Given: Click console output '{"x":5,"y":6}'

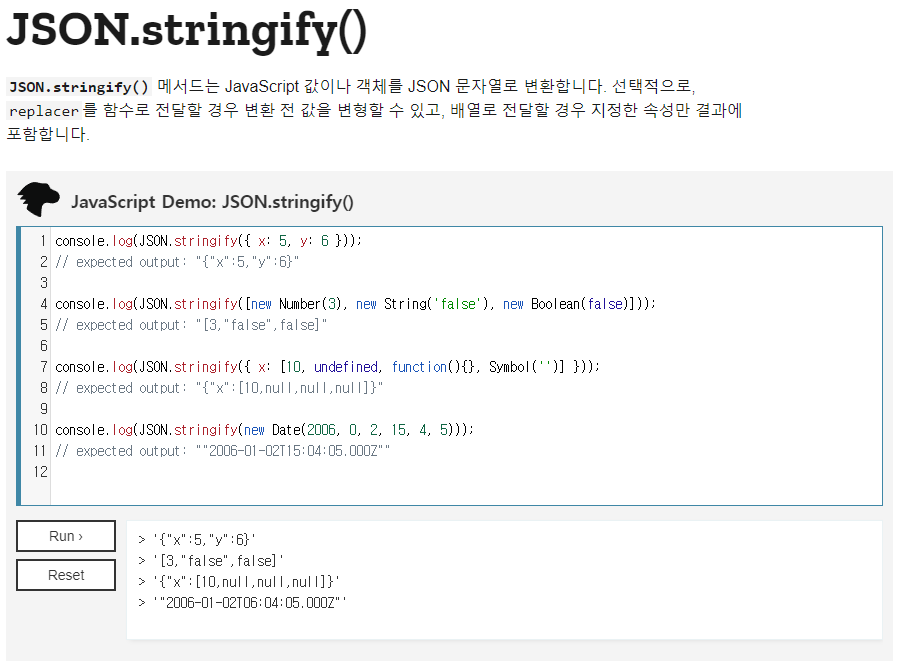Looking at the screenshot, I should pyautogui.click(x=204, y=540).
